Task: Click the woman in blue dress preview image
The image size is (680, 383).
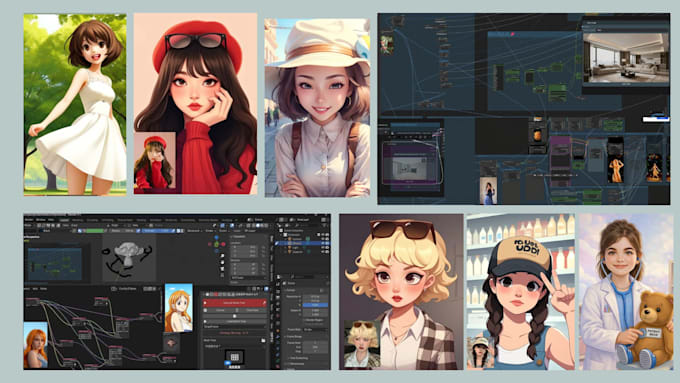Action: click(489, 190)
